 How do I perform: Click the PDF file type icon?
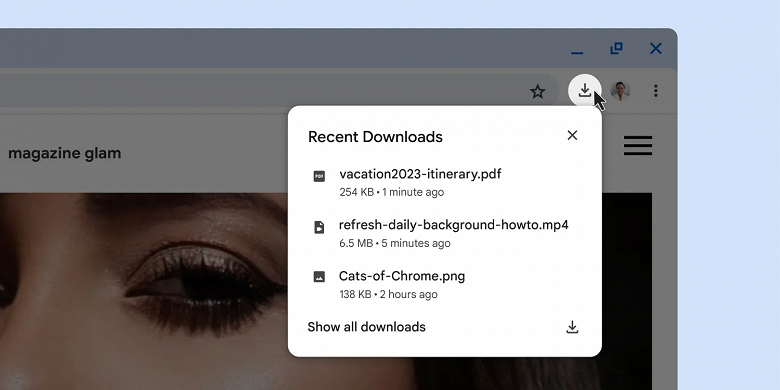point(319,176)
